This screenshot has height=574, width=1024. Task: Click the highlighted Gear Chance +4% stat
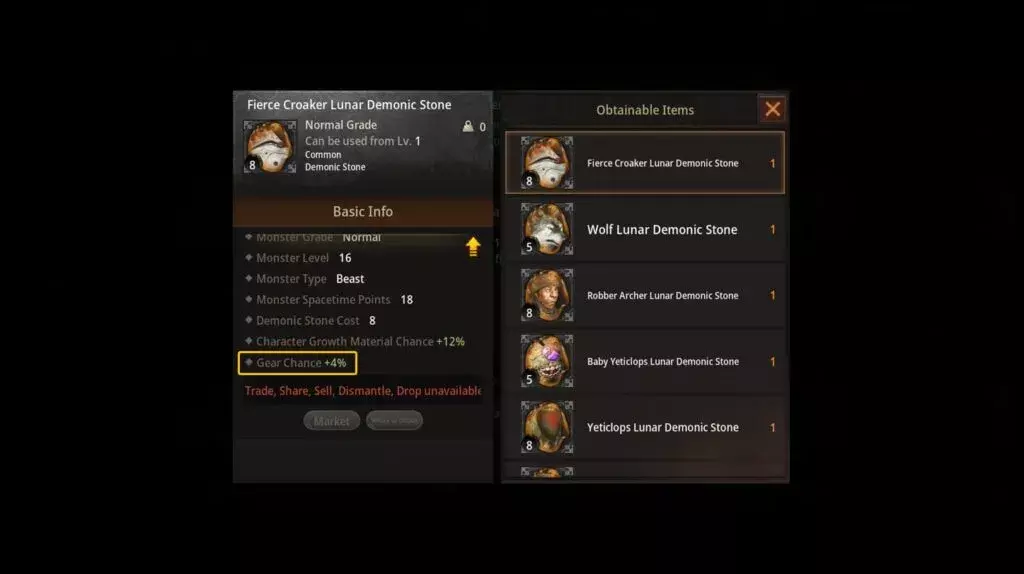[x=297, y=363]
